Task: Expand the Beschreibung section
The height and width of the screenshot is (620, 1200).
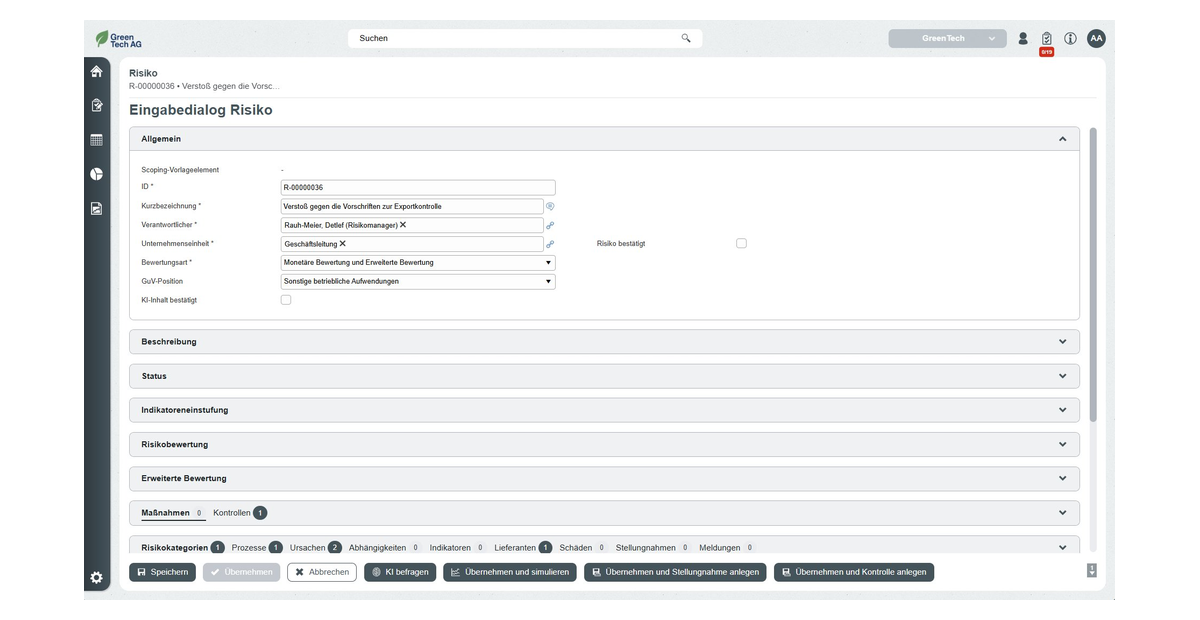Action: pos(604,342)
